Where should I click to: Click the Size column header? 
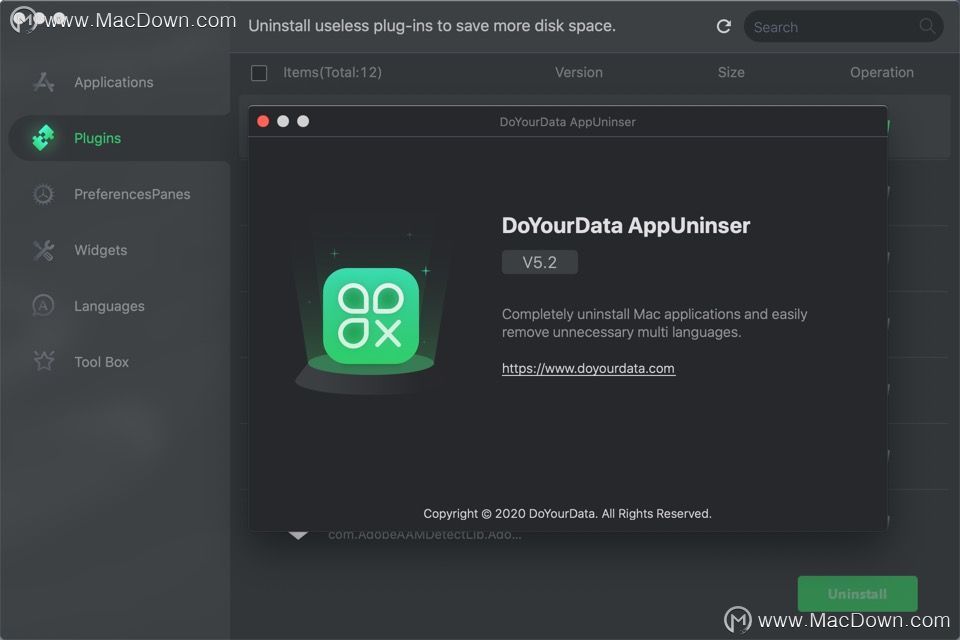(x=731, y=72)
